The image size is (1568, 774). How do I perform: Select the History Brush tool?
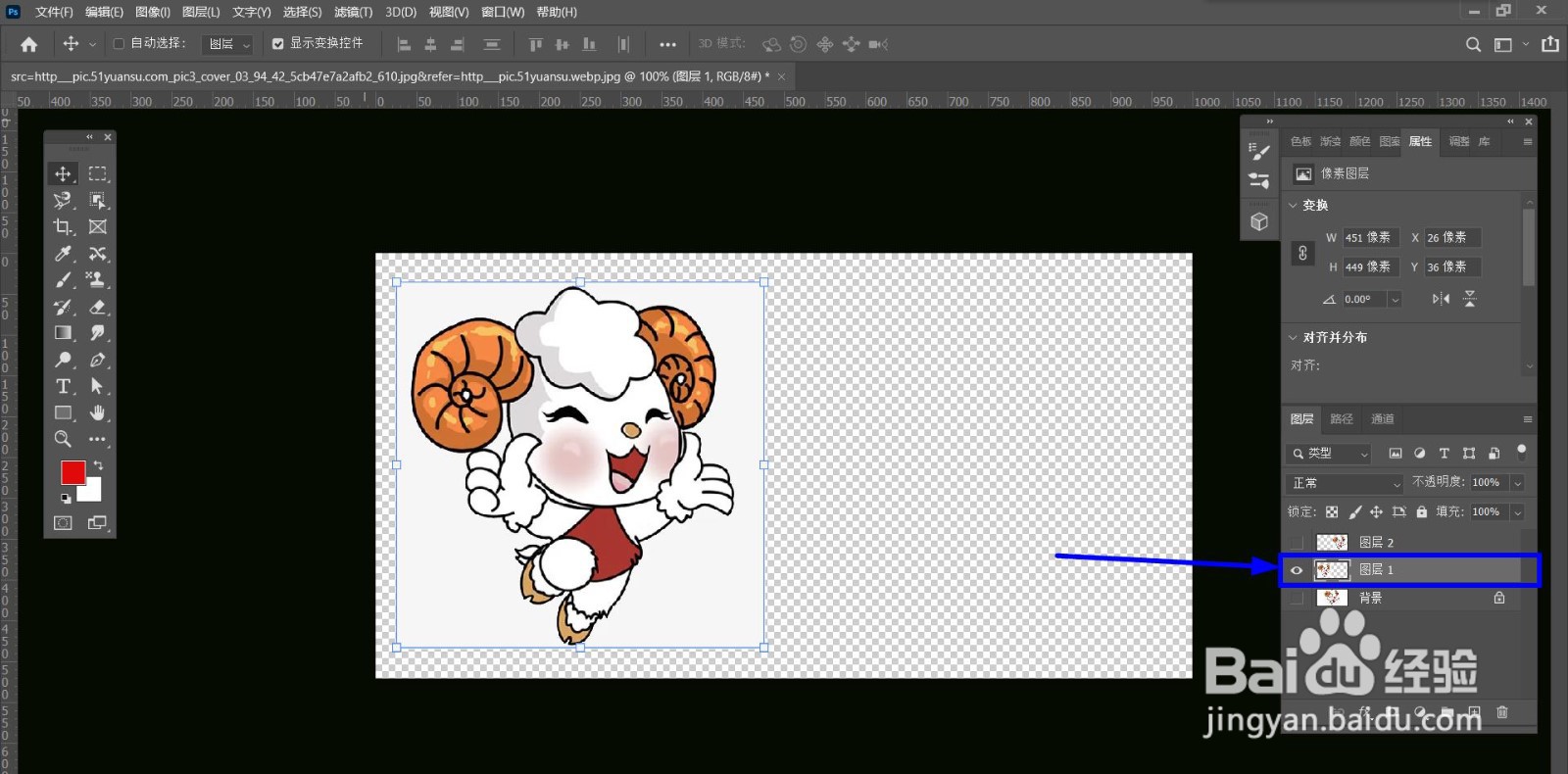click(x=63, y=307)
